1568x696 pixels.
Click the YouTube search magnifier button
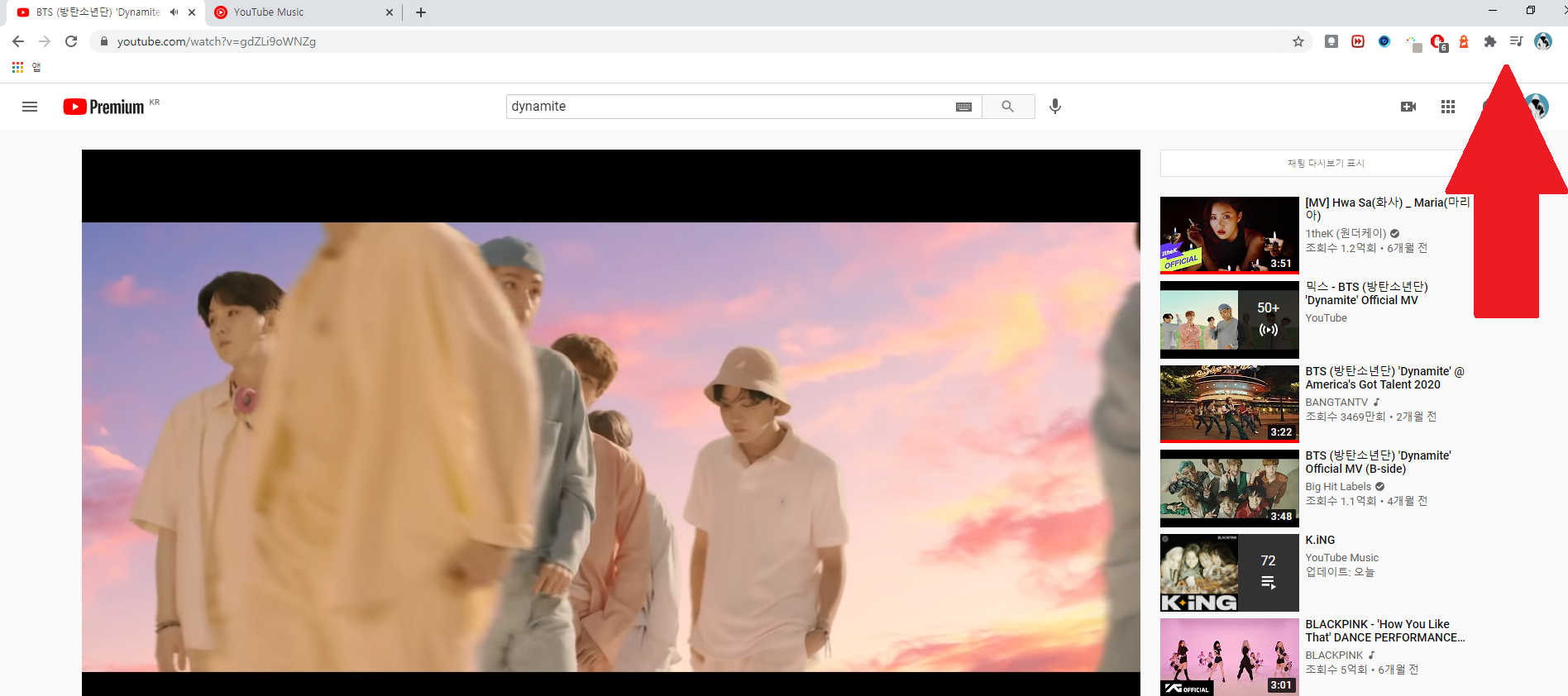(1008, 107)
